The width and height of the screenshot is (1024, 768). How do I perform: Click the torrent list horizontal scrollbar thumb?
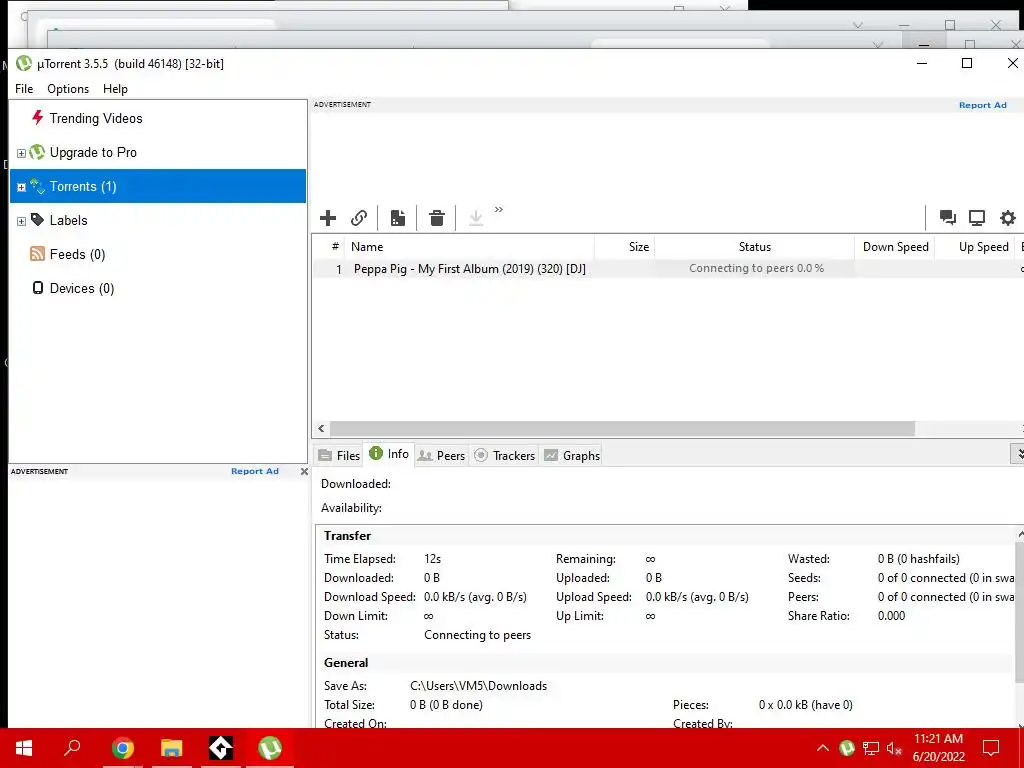(622, 428)
